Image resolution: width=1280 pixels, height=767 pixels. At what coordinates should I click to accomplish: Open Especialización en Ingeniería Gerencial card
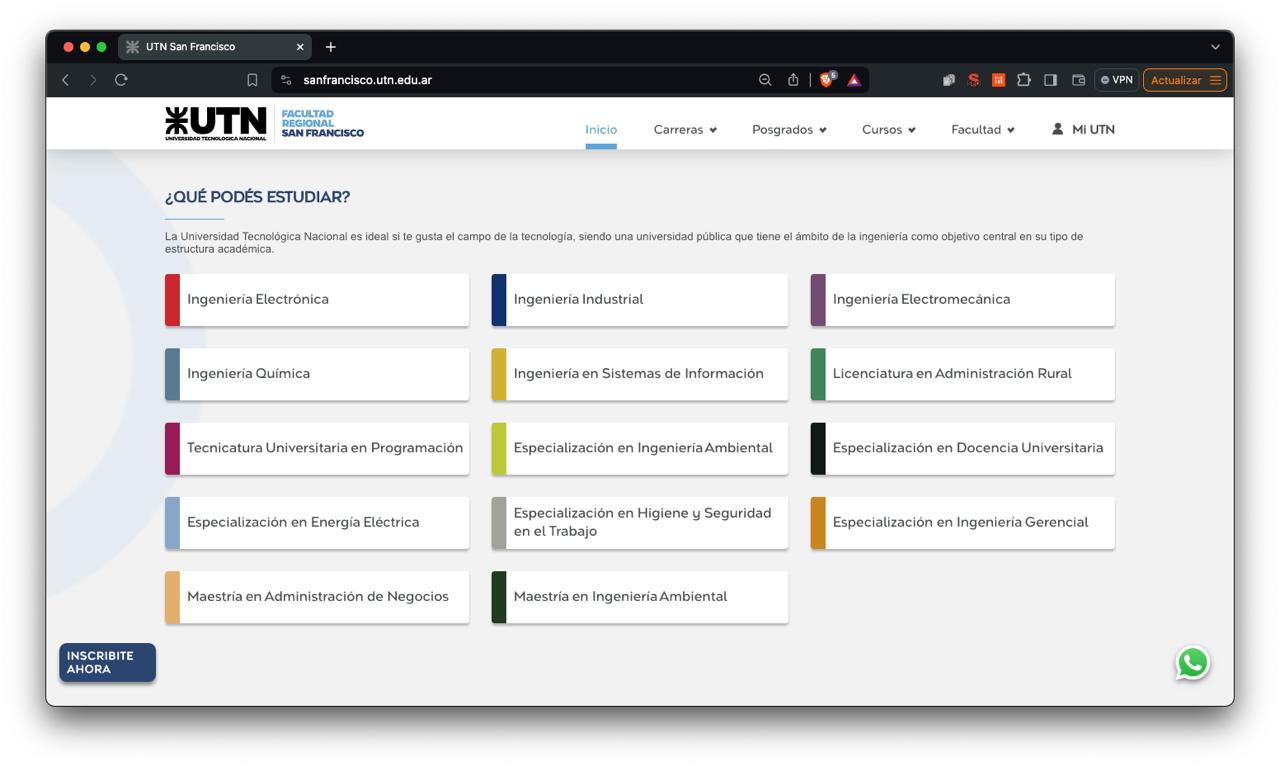click(963, 523)
